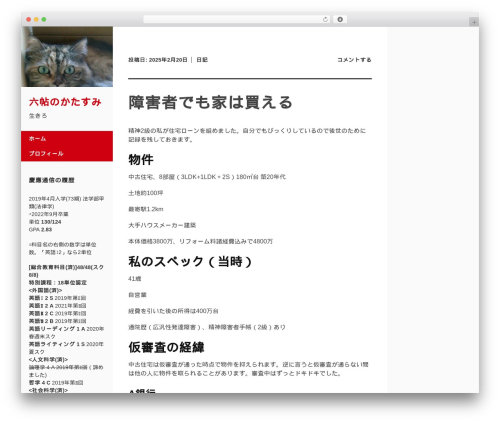This screenshot has height=423, width=500.
Task: Click the sidebar heading 慶應通信の履歴
Action: (x=51, y=180)
